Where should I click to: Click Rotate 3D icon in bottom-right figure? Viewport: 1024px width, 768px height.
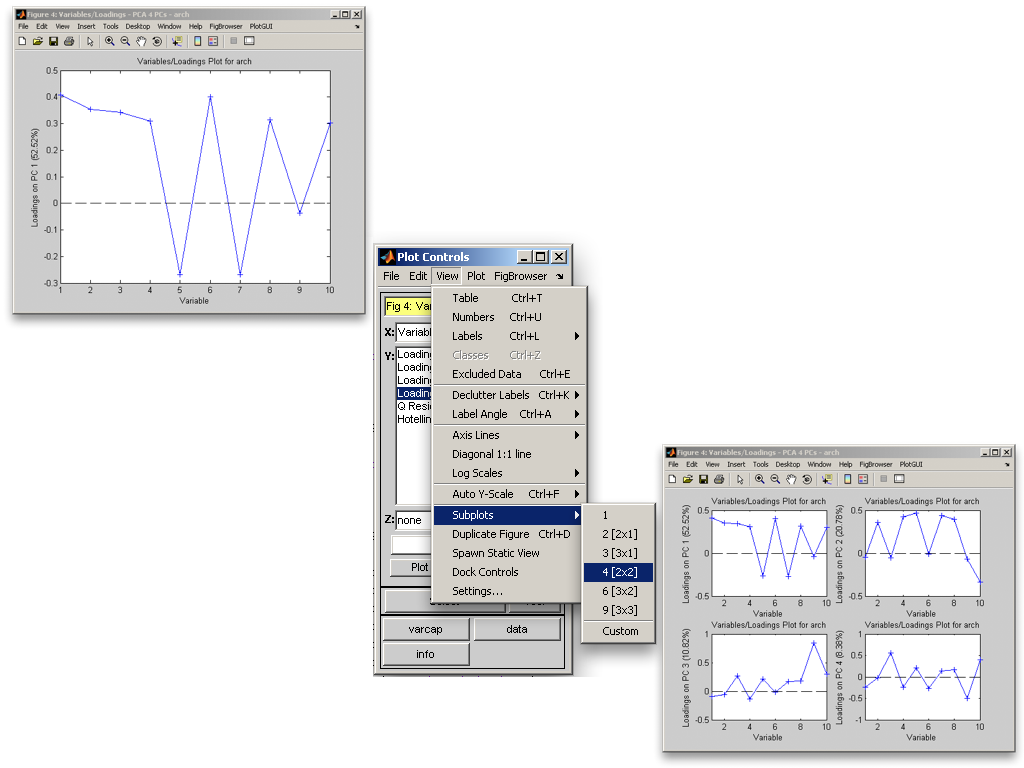(x=807, y=479)
